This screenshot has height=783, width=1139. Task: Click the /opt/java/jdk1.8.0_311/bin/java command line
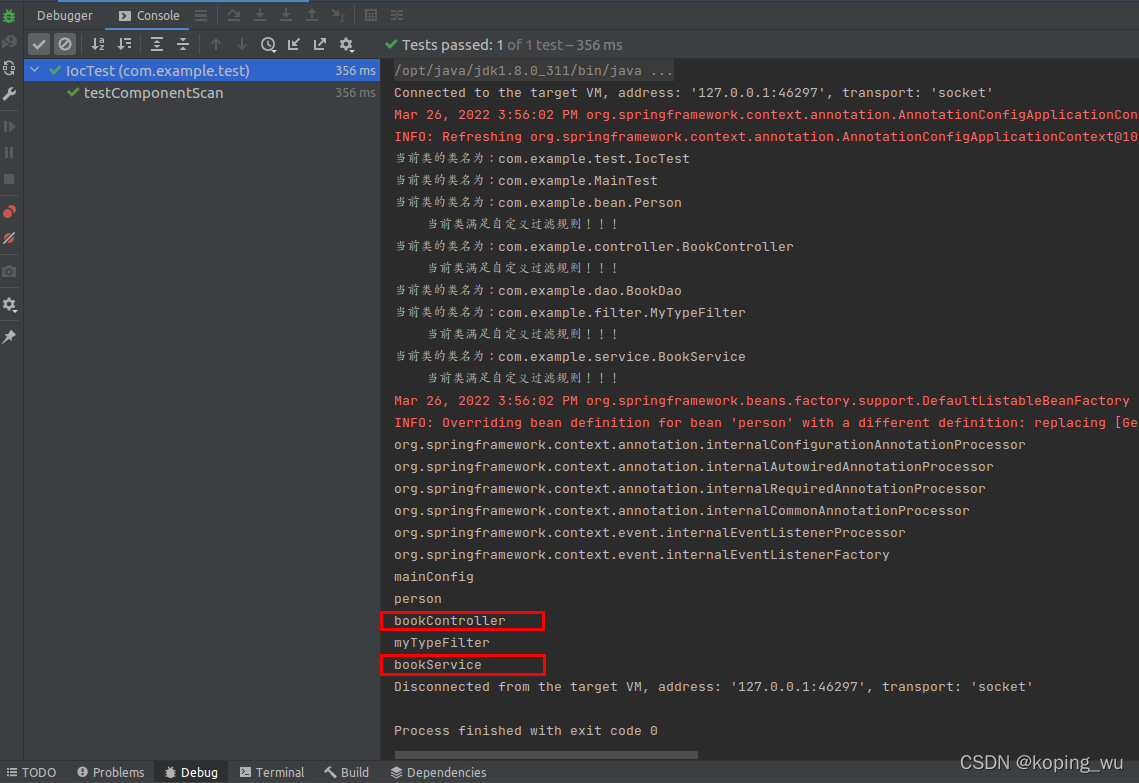point(533,70)
